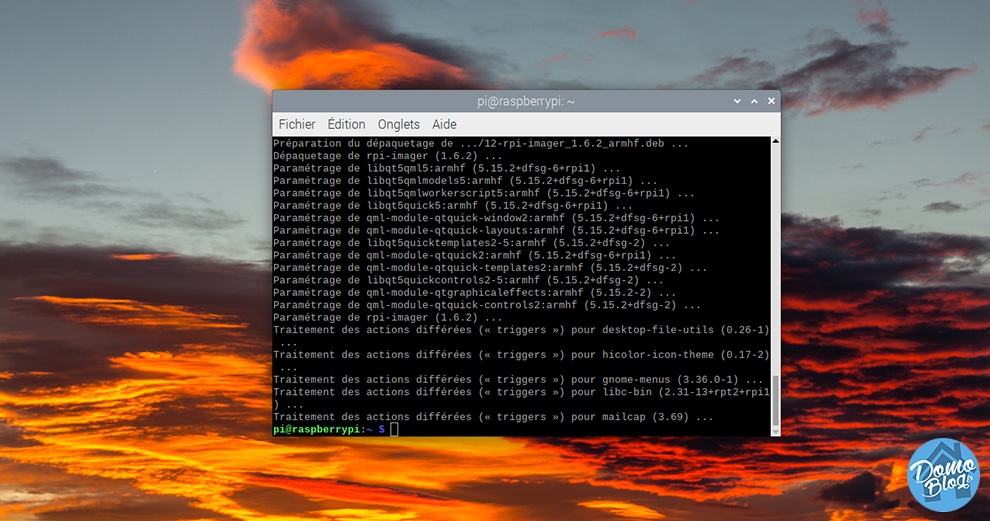Click the scrollbar down arrow in terminal

pos(775,432)
